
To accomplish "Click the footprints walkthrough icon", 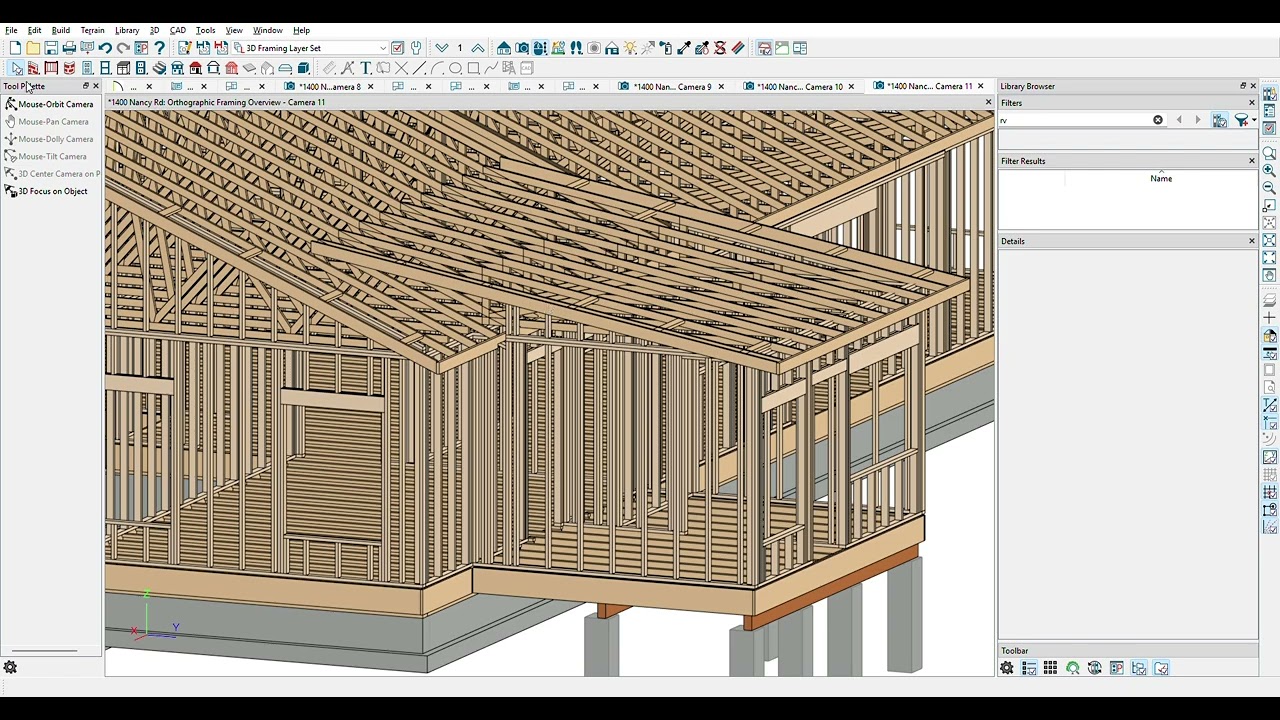I will [576, 48].
